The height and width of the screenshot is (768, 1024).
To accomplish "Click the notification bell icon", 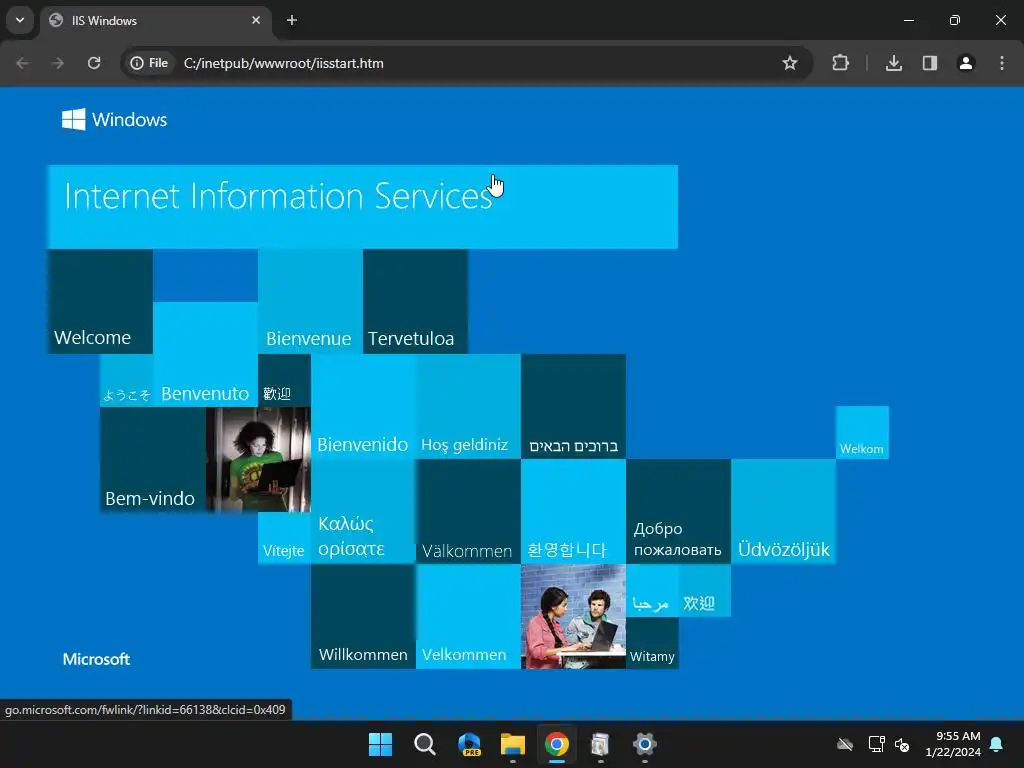I will 997,744.
